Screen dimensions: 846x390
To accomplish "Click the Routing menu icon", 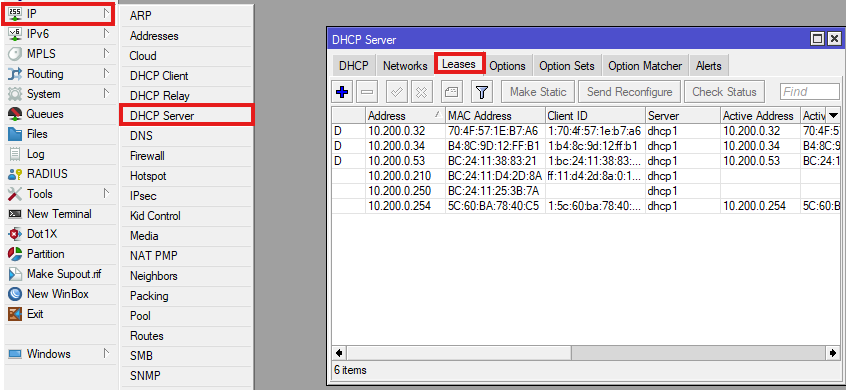I will (16, 74).
